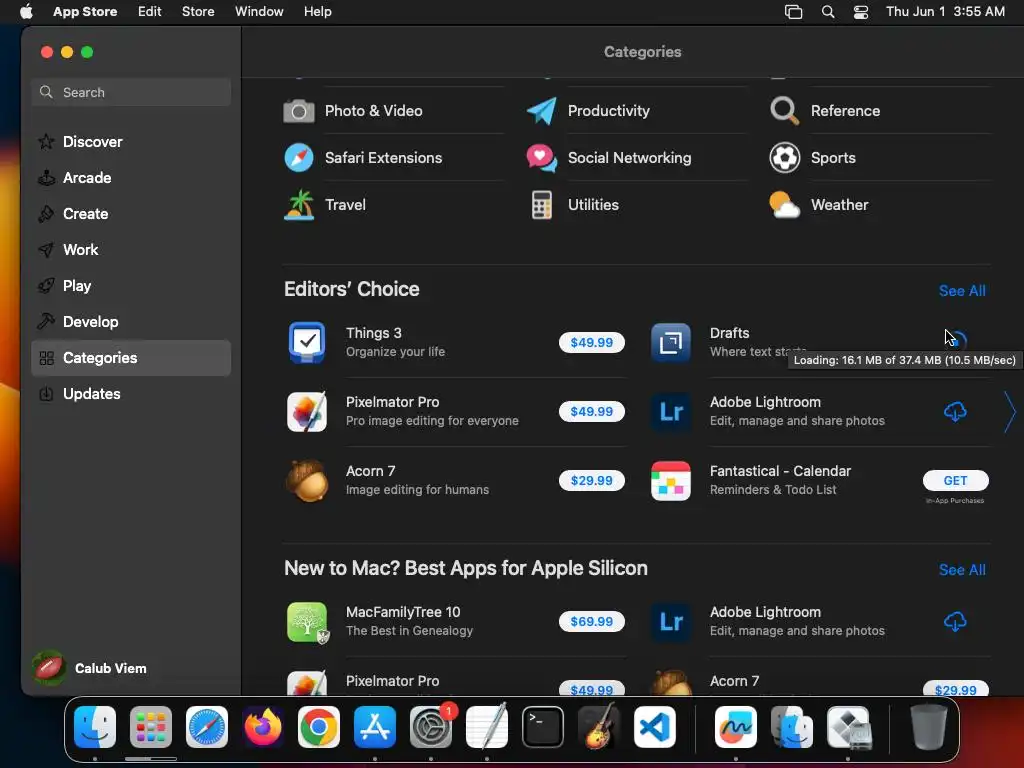This screenshot has height=768, width=1024.
Task: Click Acorn 7 icon in Editors' Choice
Action: [x=307, y=481]
